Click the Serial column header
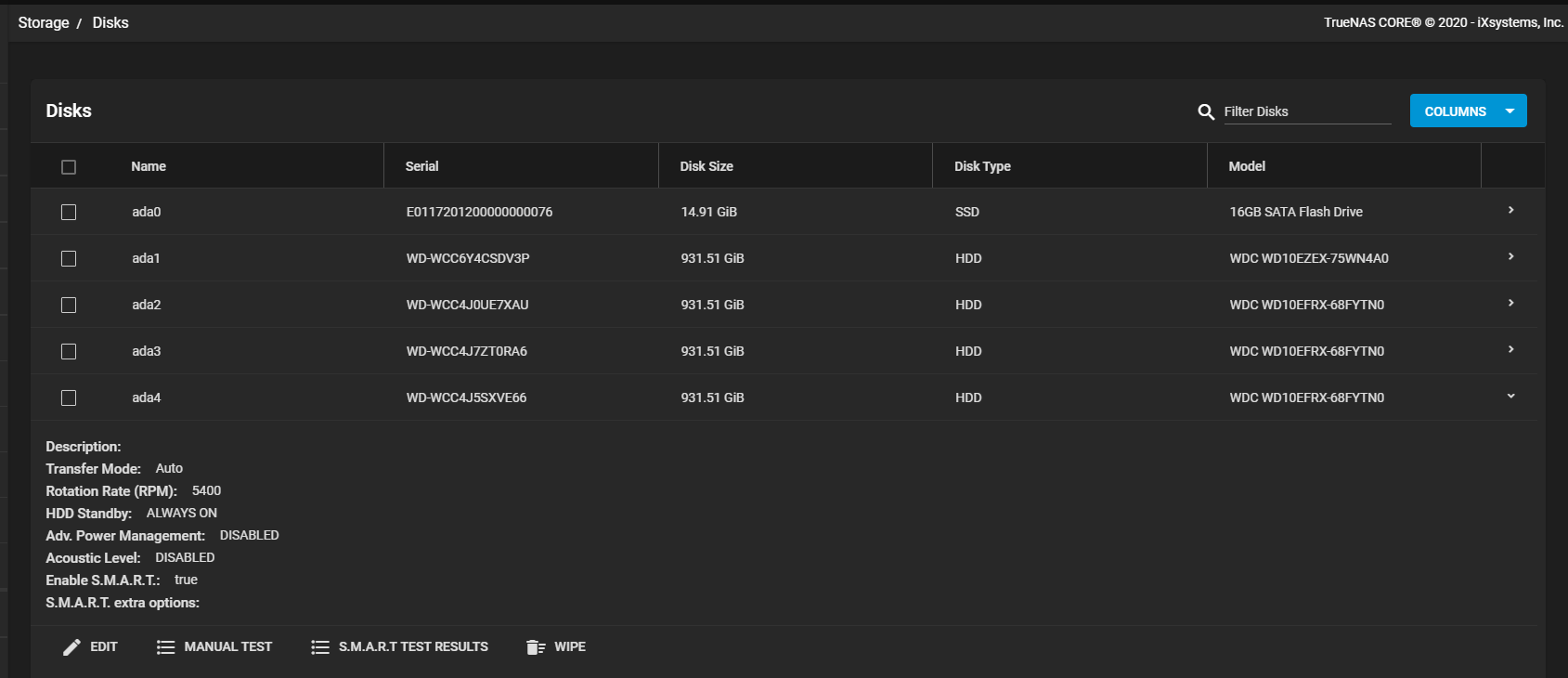Viewport: 1568px width, 678px height. (x=421, y=166)
